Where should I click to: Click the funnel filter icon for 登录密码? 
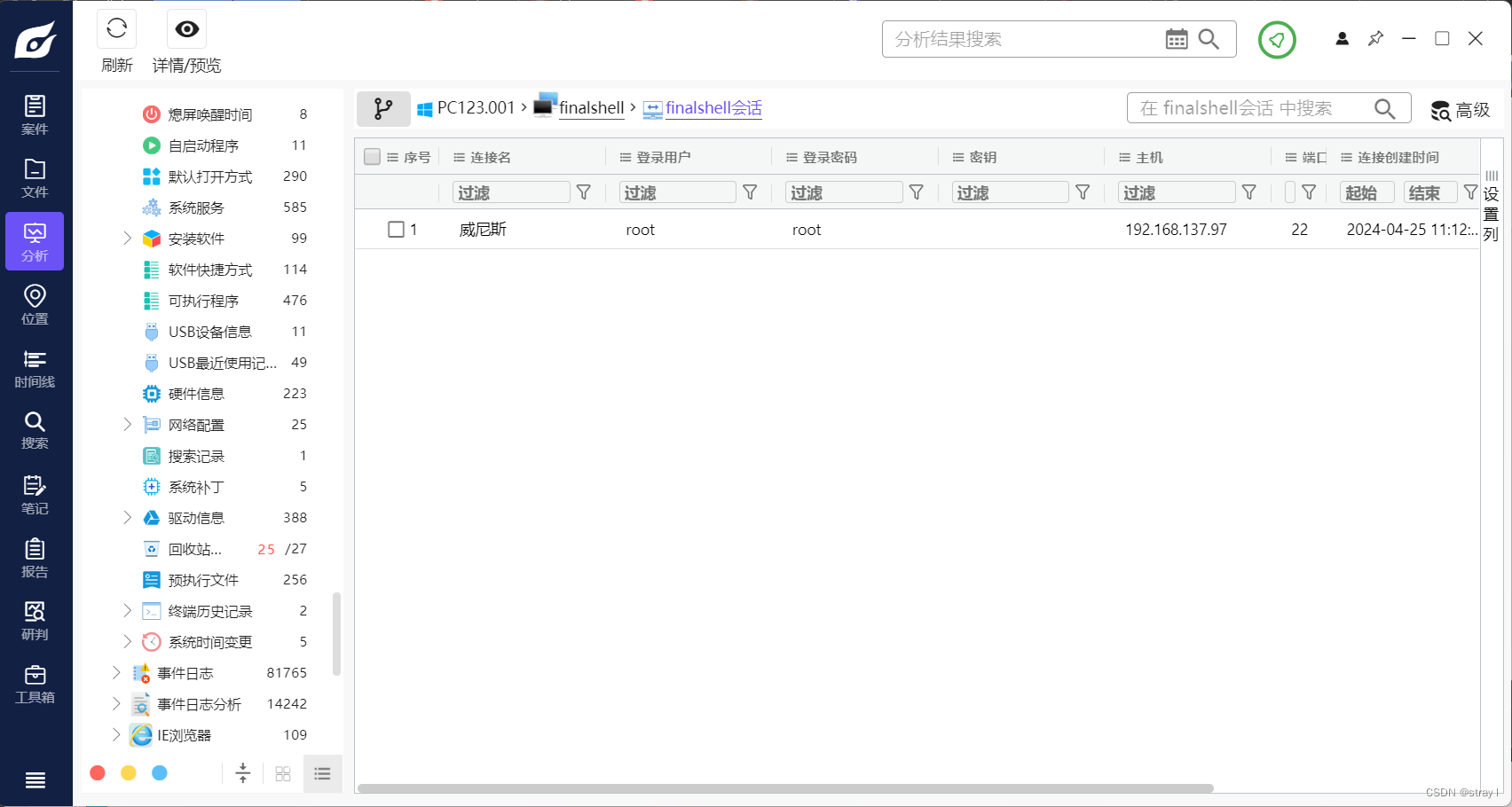[x=917, y=192]
